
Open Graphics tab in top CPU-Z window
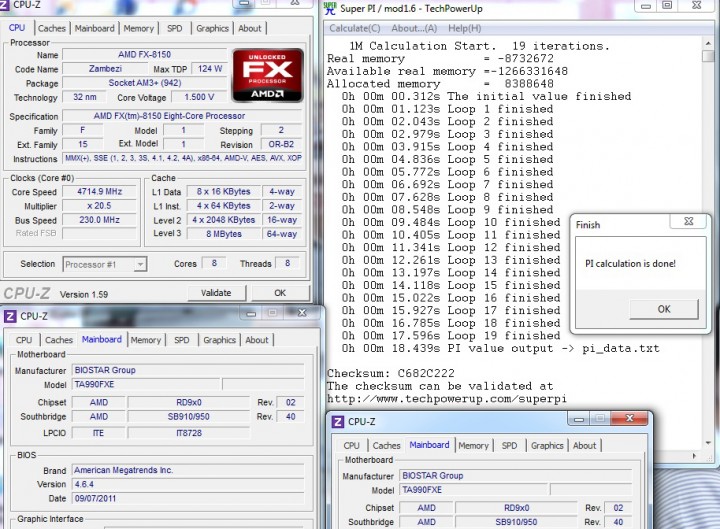[212, 28]
